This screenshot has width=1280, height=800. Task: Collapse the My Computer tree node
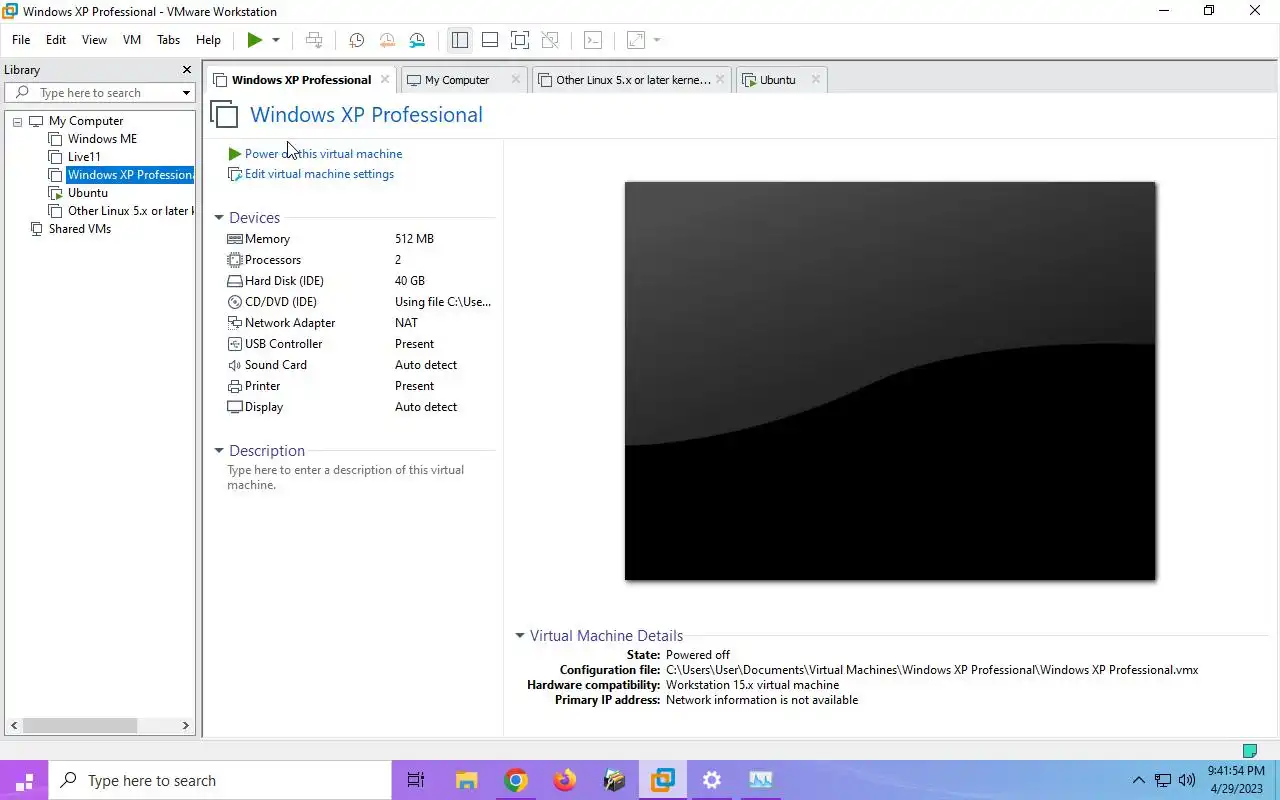pyautogui.click(x=17, y=121)
